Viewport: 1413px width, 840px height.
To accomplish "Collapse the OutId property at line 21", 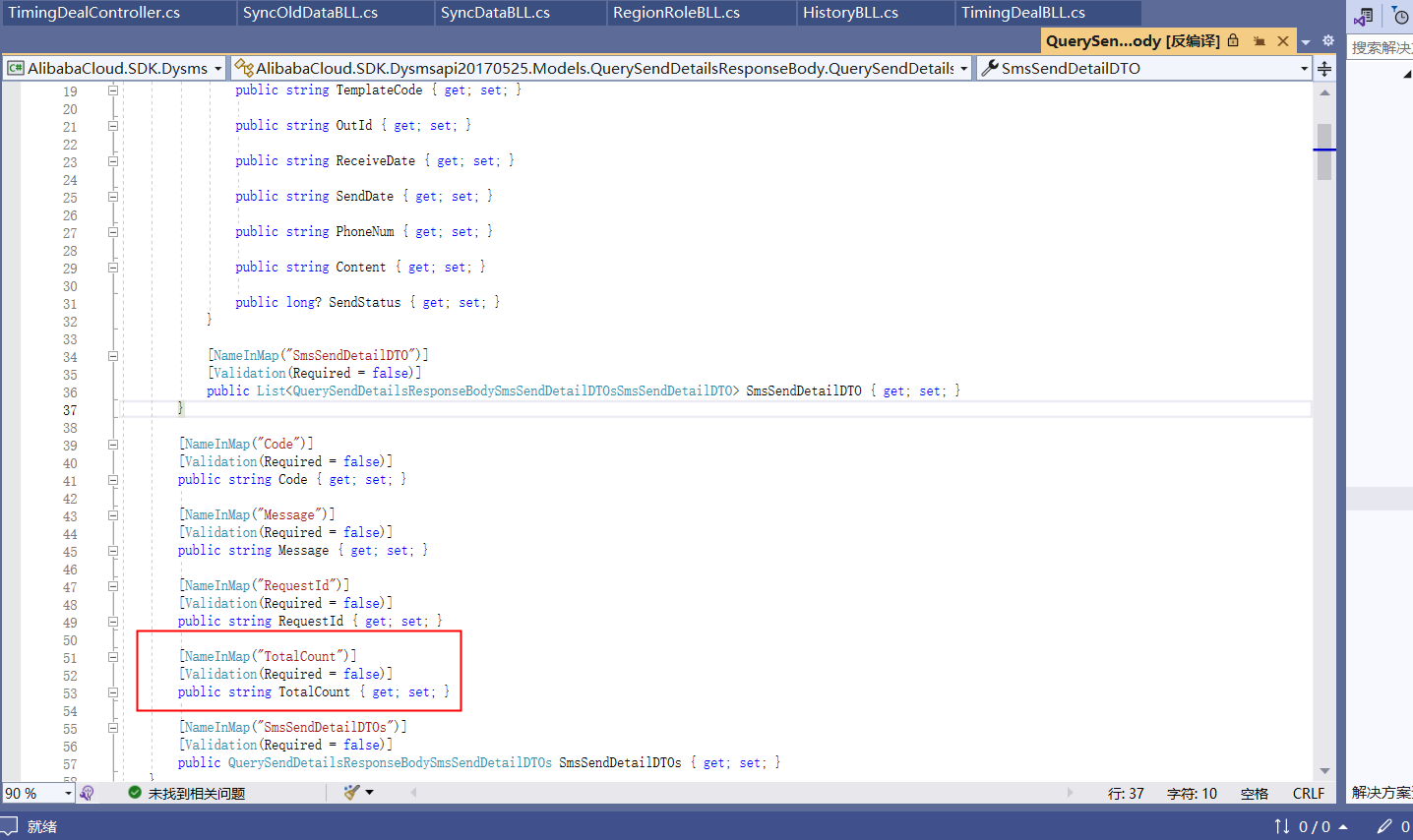I will [113, 125].
